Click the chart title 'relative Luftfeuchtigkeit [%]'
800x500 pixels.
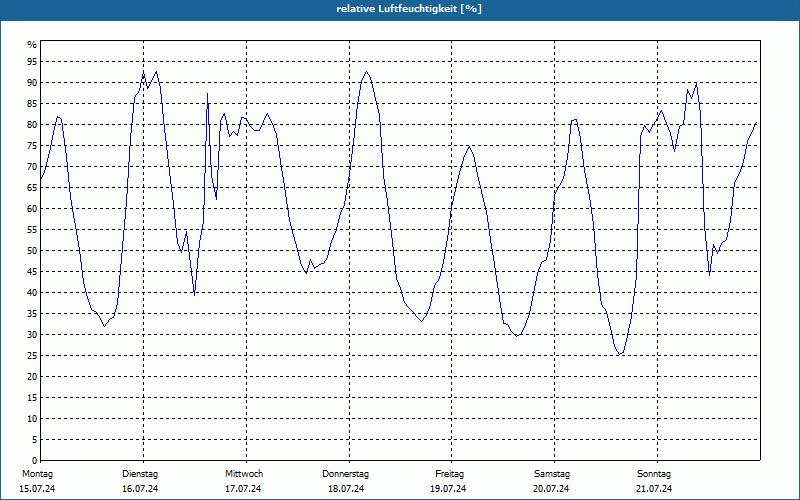pos(409,9)
